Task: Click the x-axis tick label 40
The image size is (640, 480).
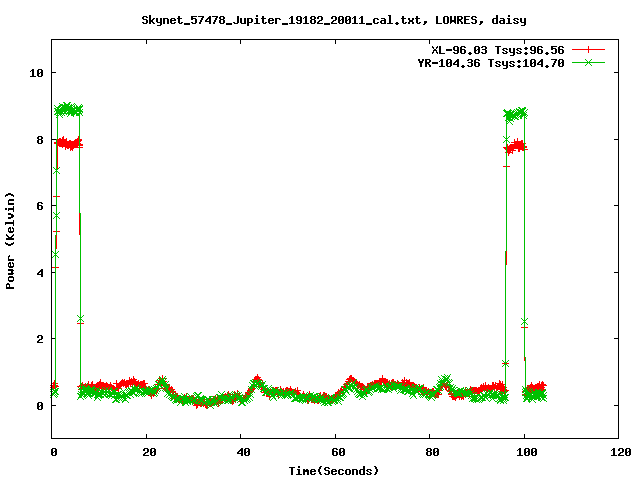Action: click(244, 452)
